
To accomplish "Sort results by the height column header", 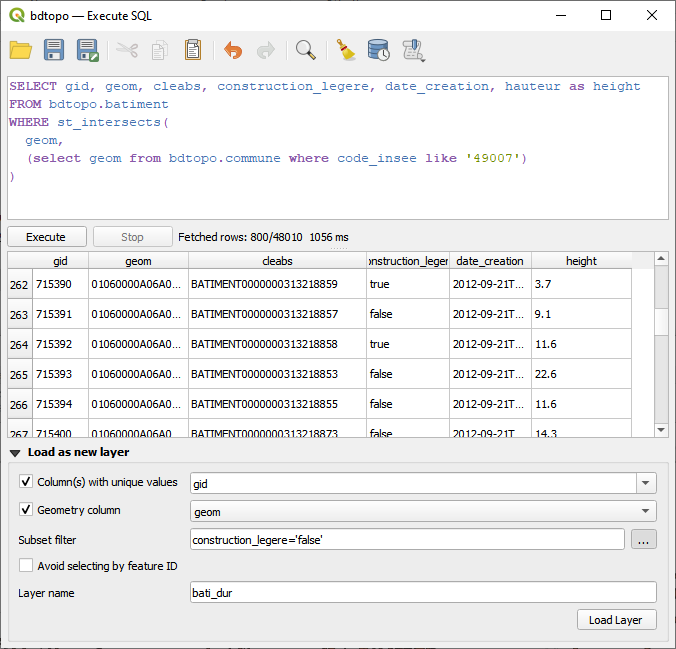I will coord(581,261).
